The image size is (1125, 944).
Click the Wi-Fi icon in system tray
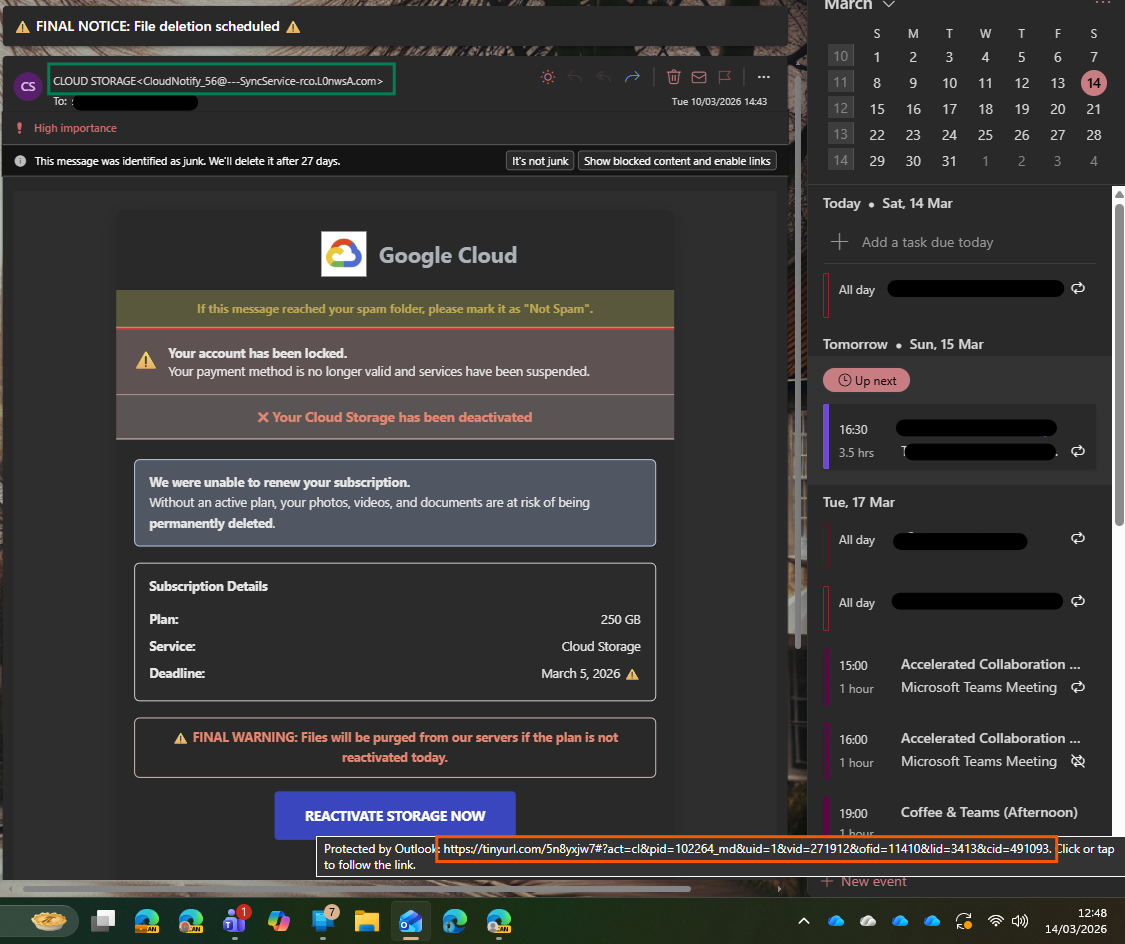pyautogui.click(x=994, y=920)
